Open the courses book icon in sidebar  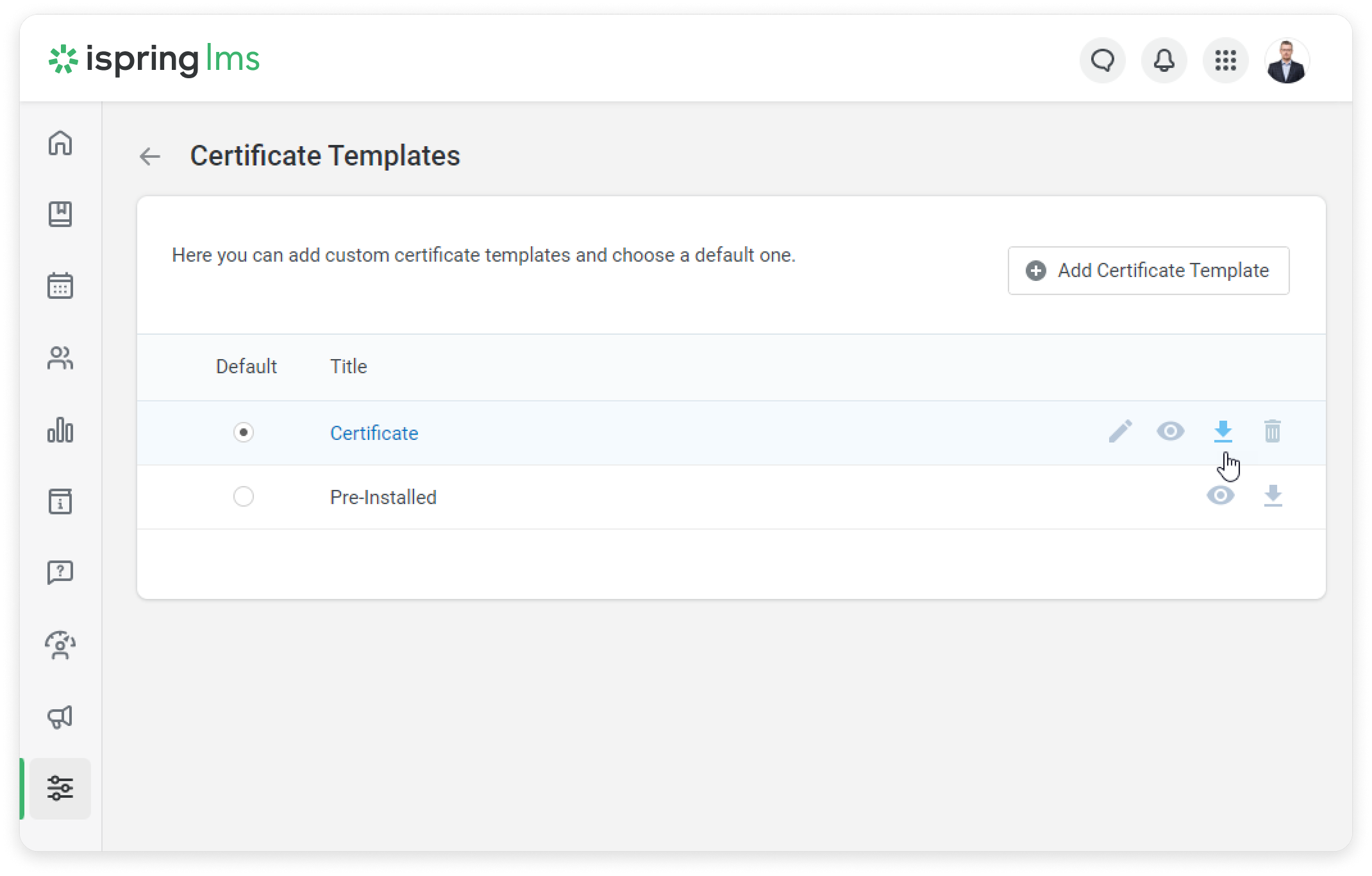tap(60, 214)
